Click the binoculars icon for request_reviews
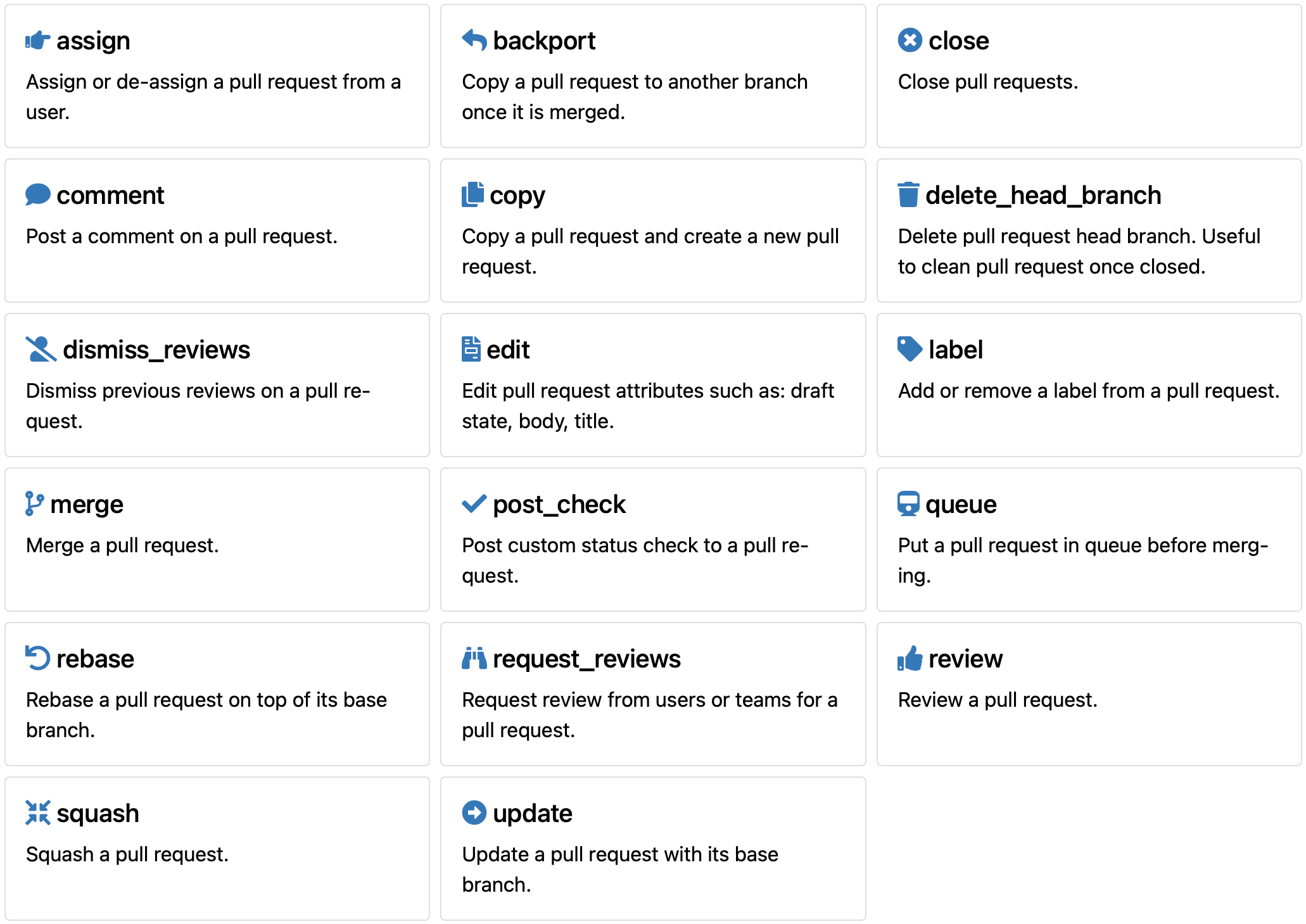 pos(474,658)
